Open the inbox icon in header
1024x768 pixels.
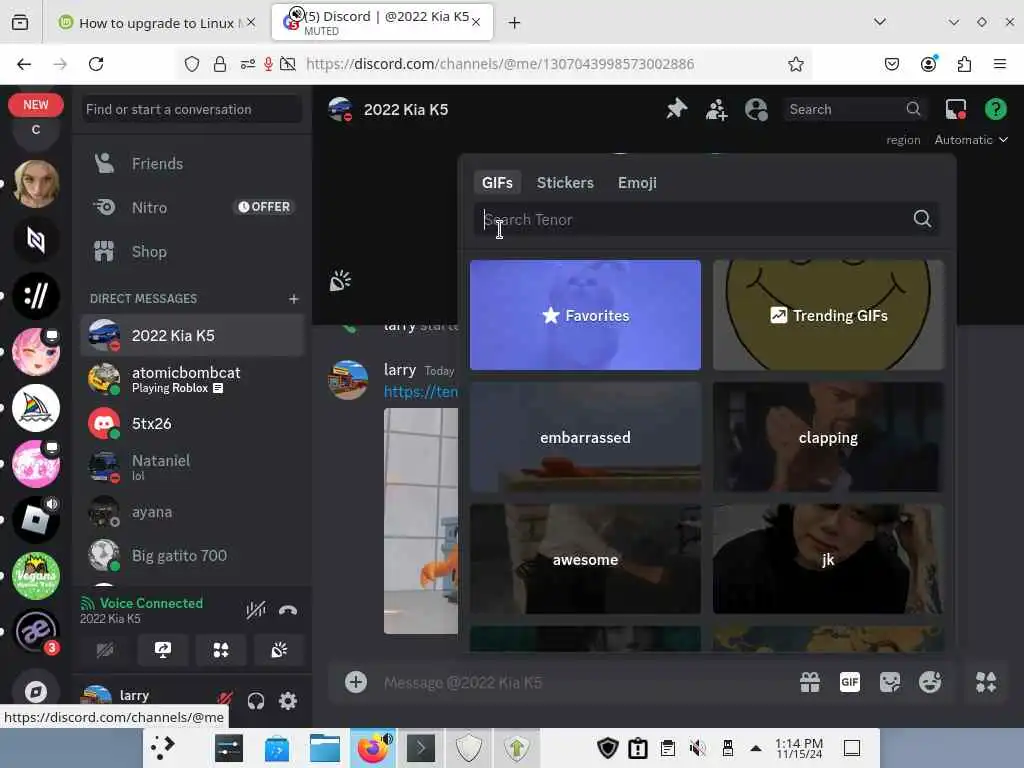click(955, 109)
